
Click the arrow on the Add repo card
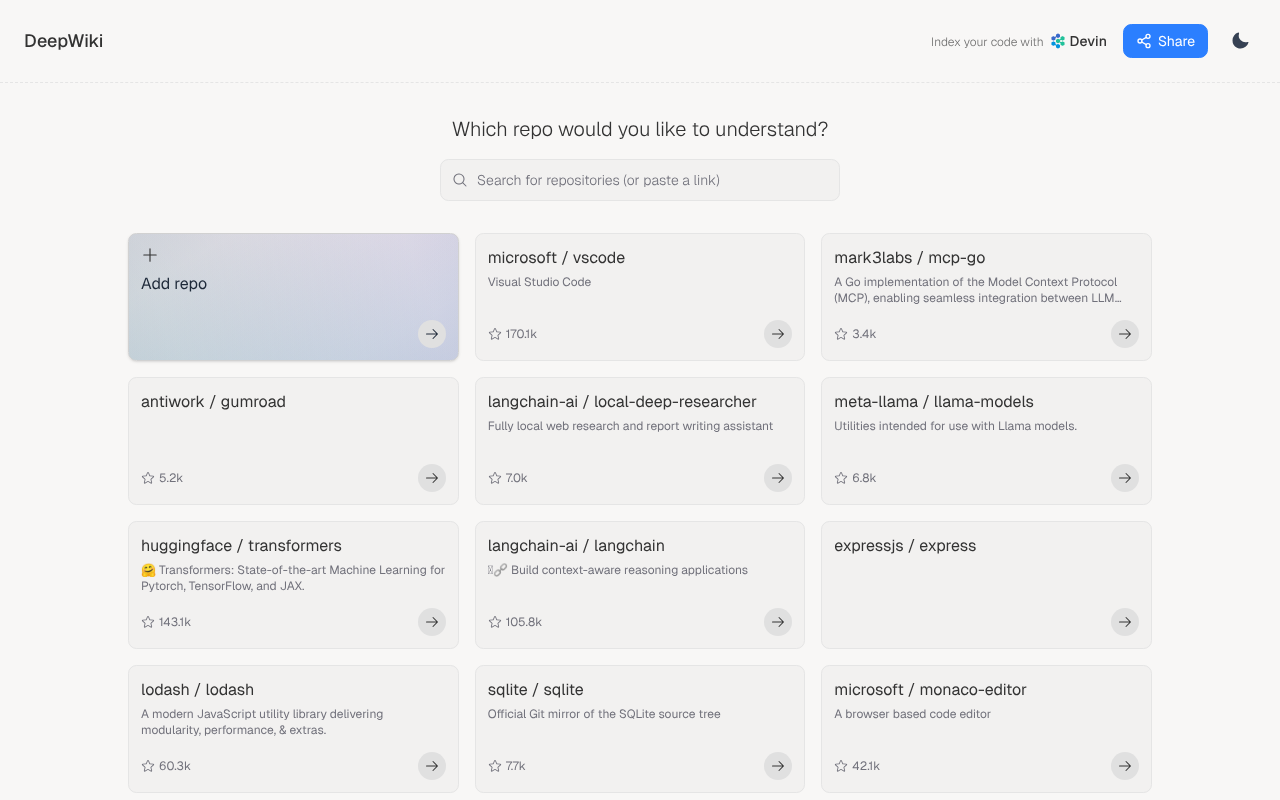tap(431, 334)
